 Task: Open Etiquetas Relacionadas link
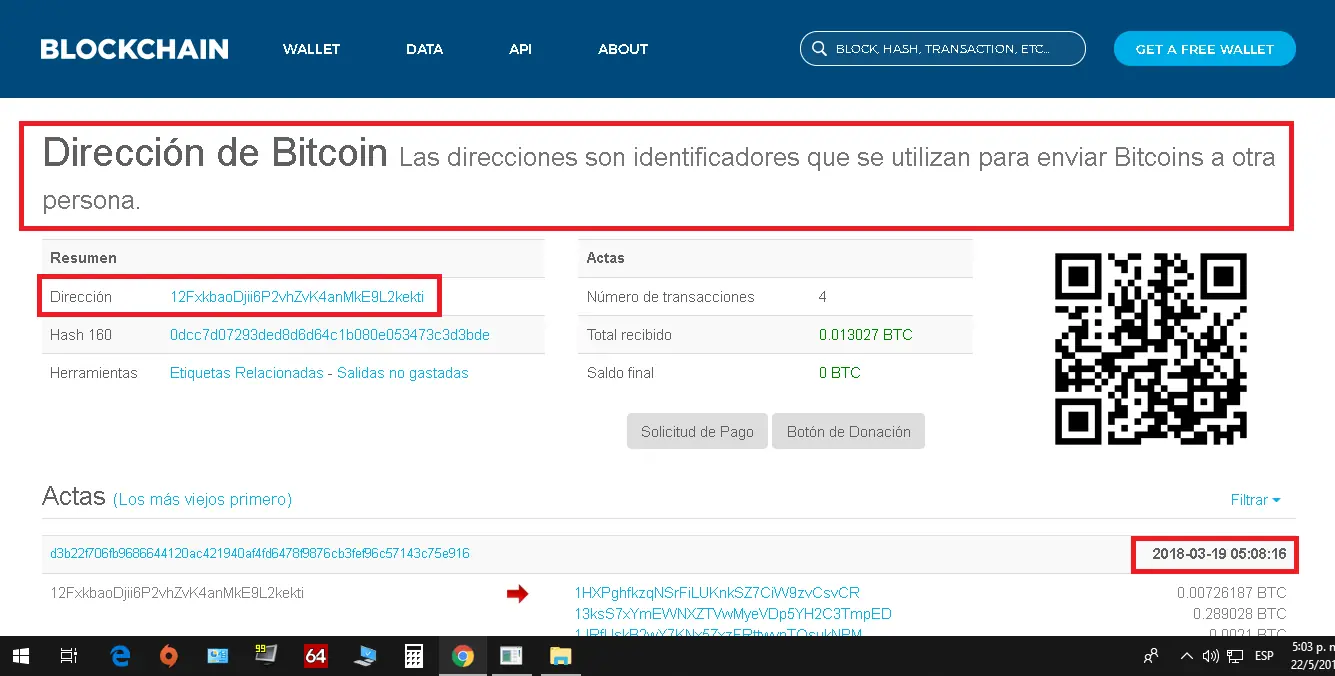click(x=247, y=373)
